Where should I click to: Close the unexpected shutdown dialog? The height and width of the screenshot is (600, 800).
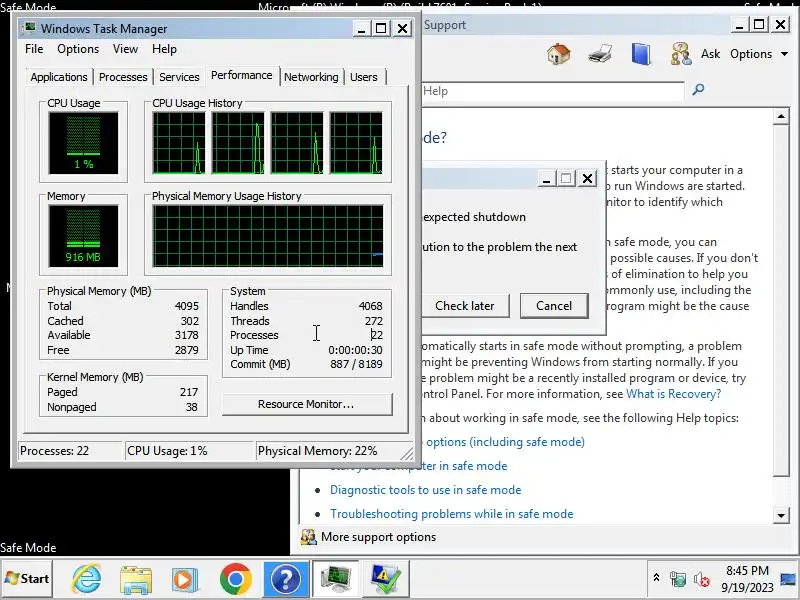[x=588, y=178]
